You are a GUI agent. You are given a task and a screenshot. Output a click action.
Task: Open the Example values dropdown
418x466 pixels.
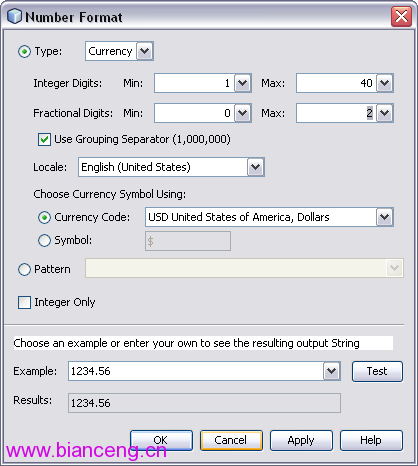pyautogui.click(x=331, y=371)
